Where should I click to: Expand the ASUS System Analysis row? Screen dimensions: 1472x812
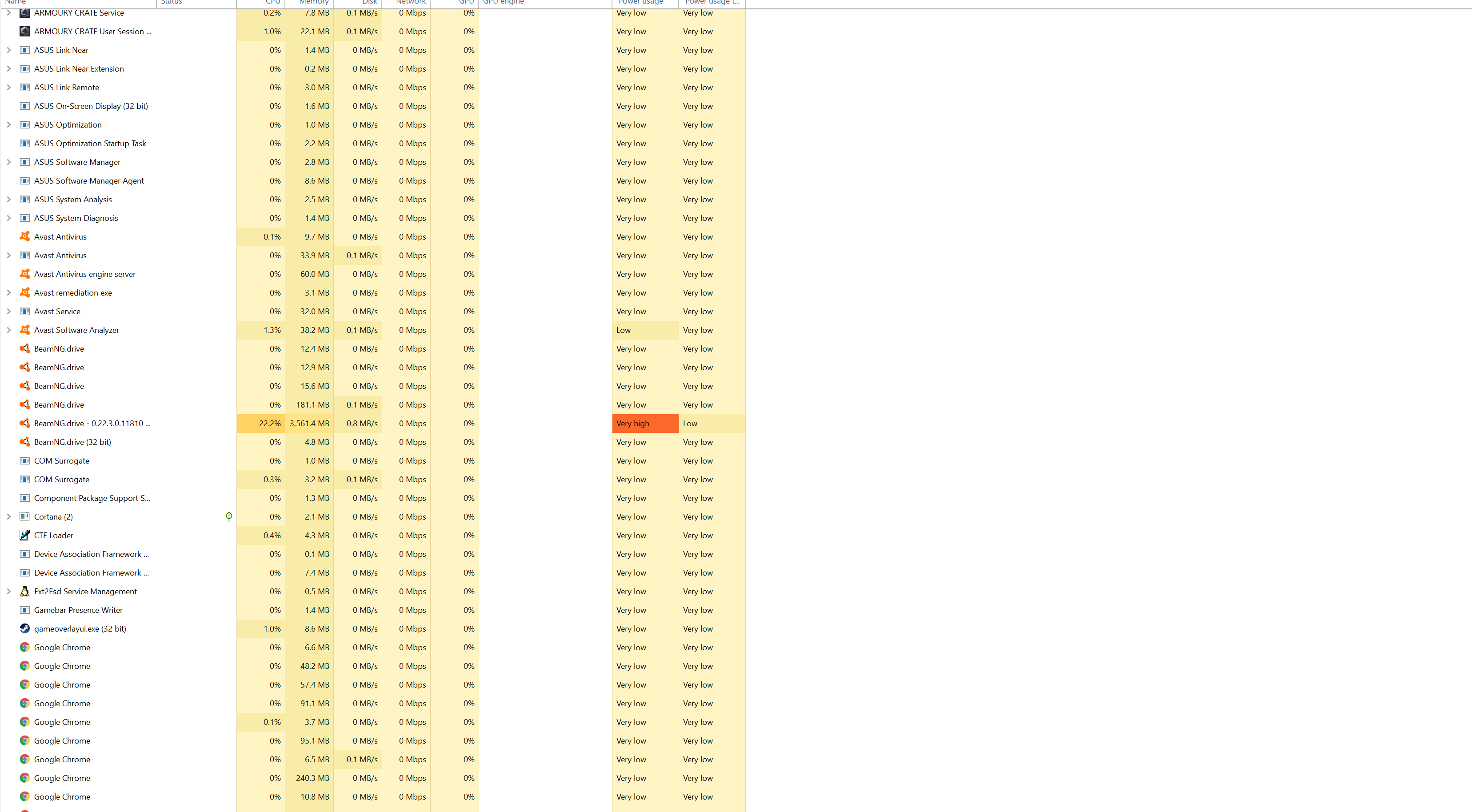coord(8,200)
